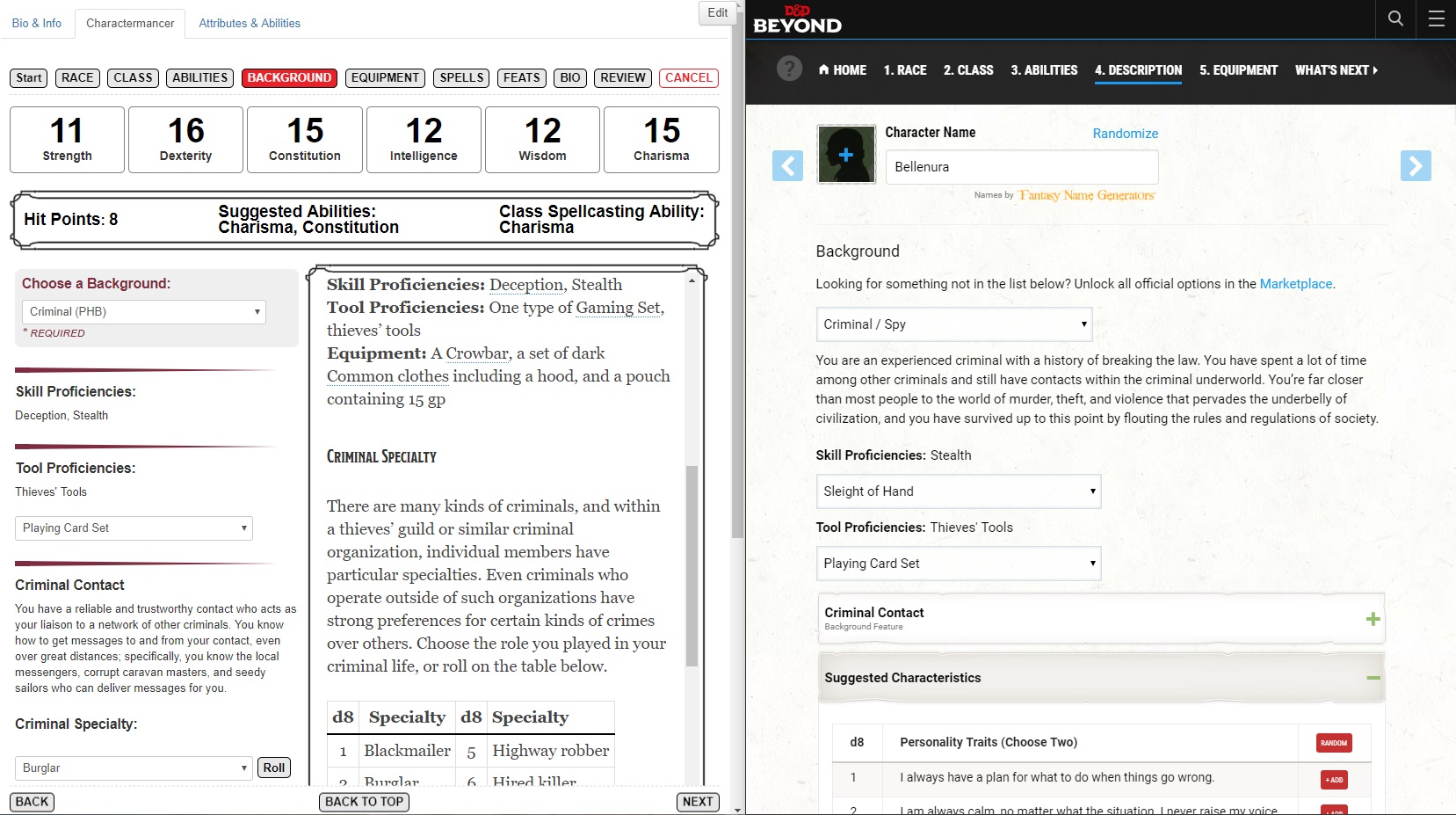Go to the ABILITIES step

200,77
